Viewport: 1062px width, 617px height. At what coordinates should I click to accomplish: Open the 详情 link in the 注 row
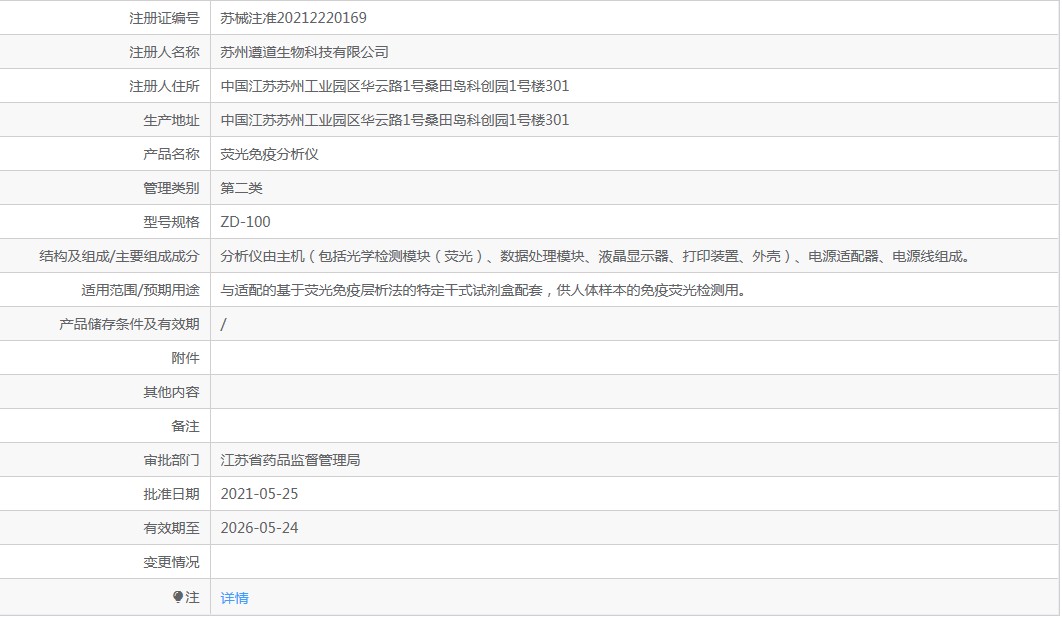pyautogui.click(x=234, y=598)
